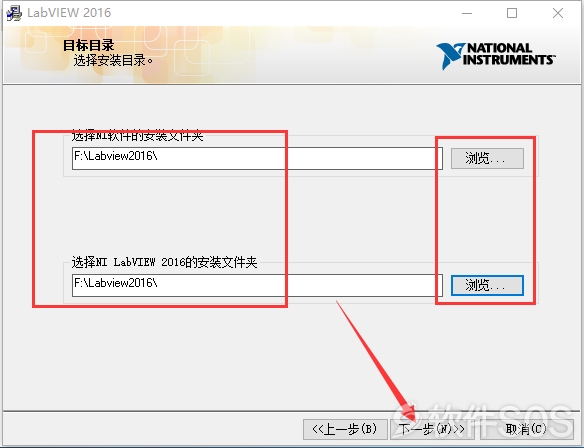The height and width of the screenshot is (448, 584).
Task: Click the LabVIEW installer icon in title bar
Action: [x=13, y=13]
